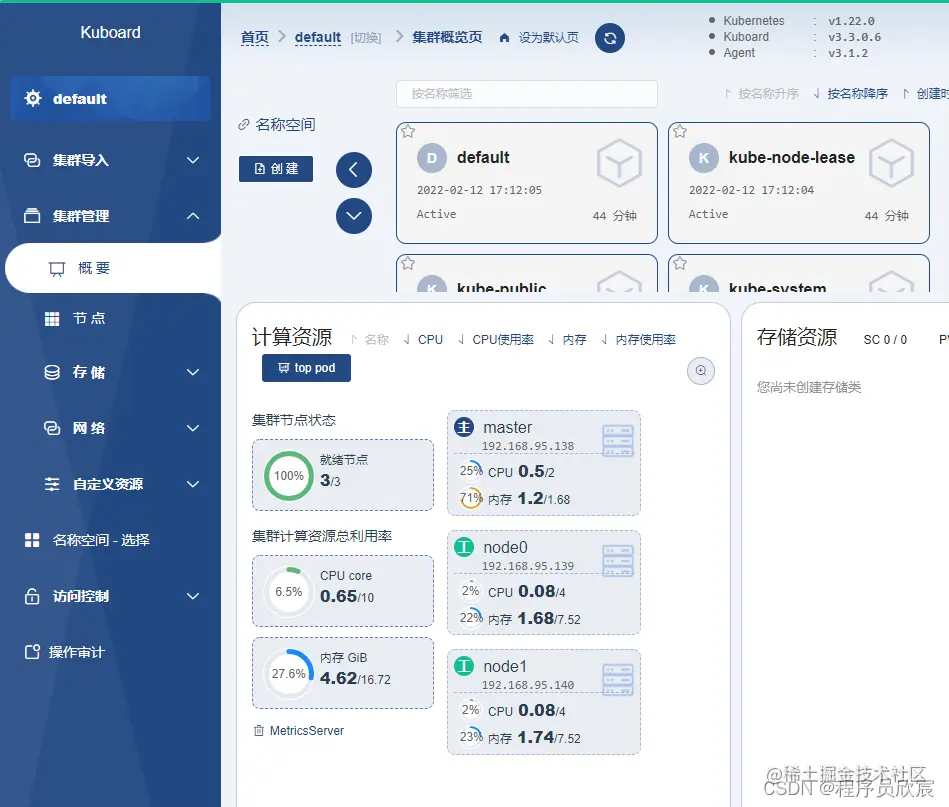Expand the 自定义资源 submenu chevron

(x=193, y=484)
